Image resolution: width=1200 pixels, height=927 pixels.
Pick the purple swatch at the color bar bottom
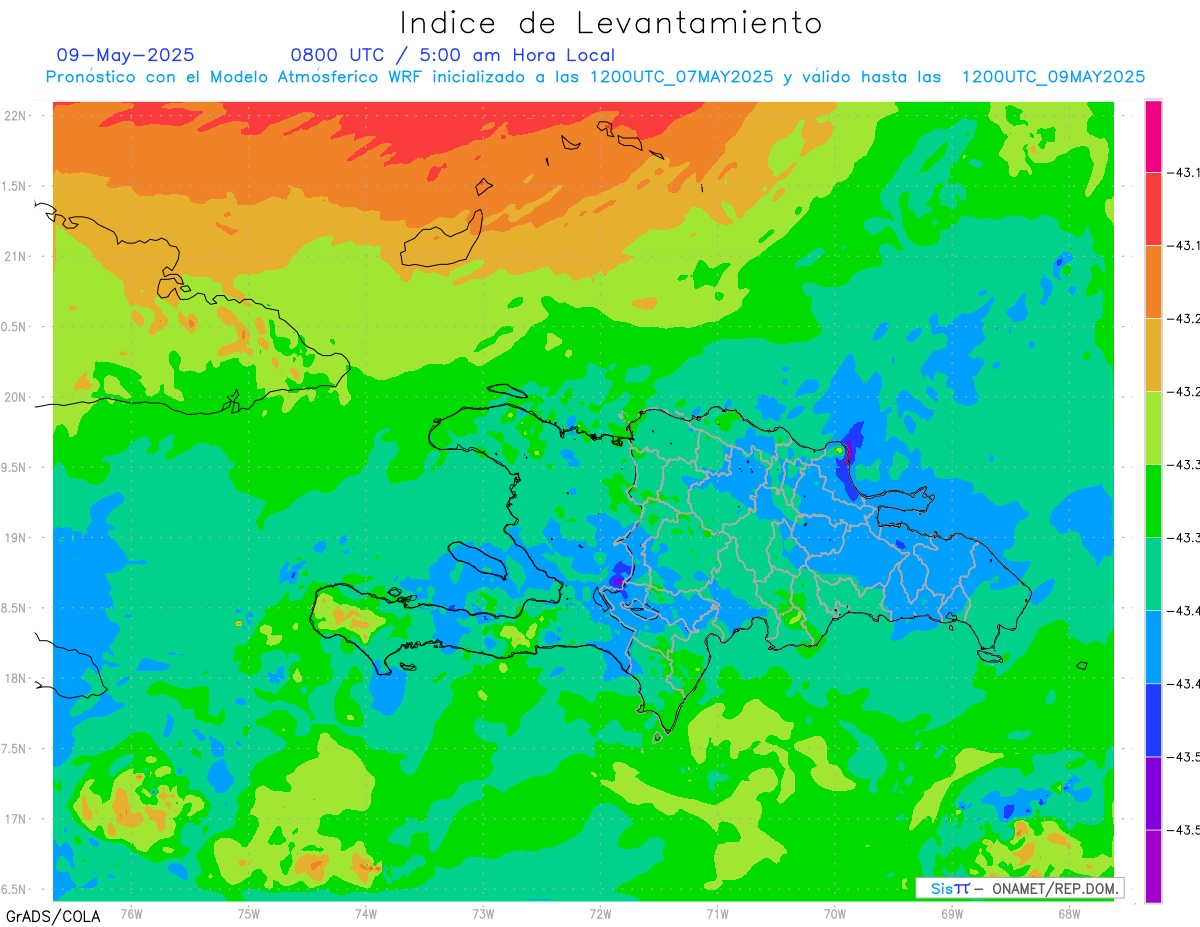tap(1153, 866)
